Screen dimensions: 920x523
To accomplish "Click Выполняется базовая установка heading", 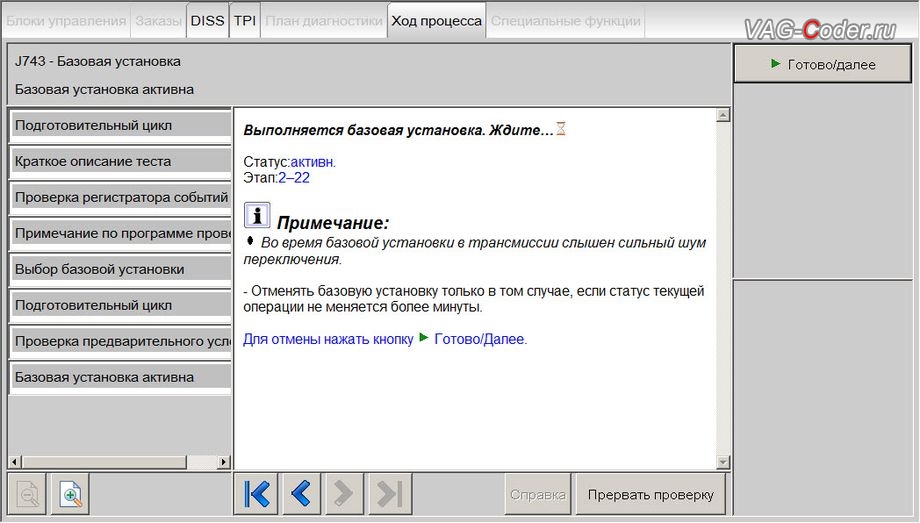I will click(x=398, y=130).
